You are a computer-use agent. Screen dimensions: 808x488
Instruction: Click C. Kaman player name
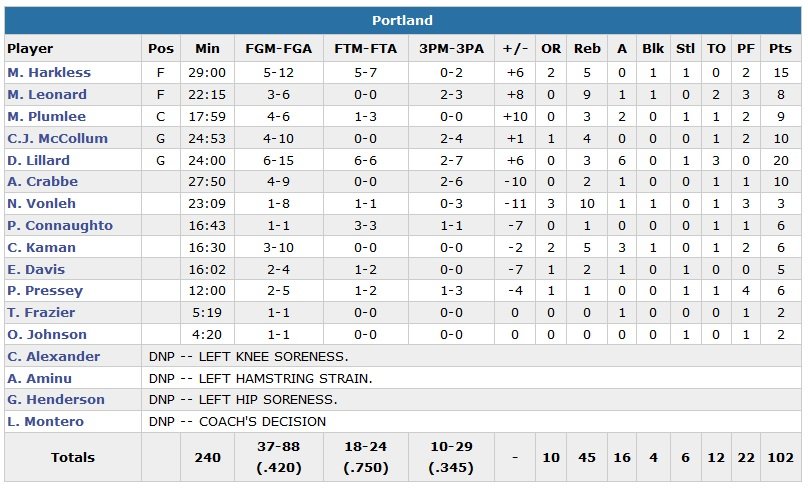click(41, 247)
